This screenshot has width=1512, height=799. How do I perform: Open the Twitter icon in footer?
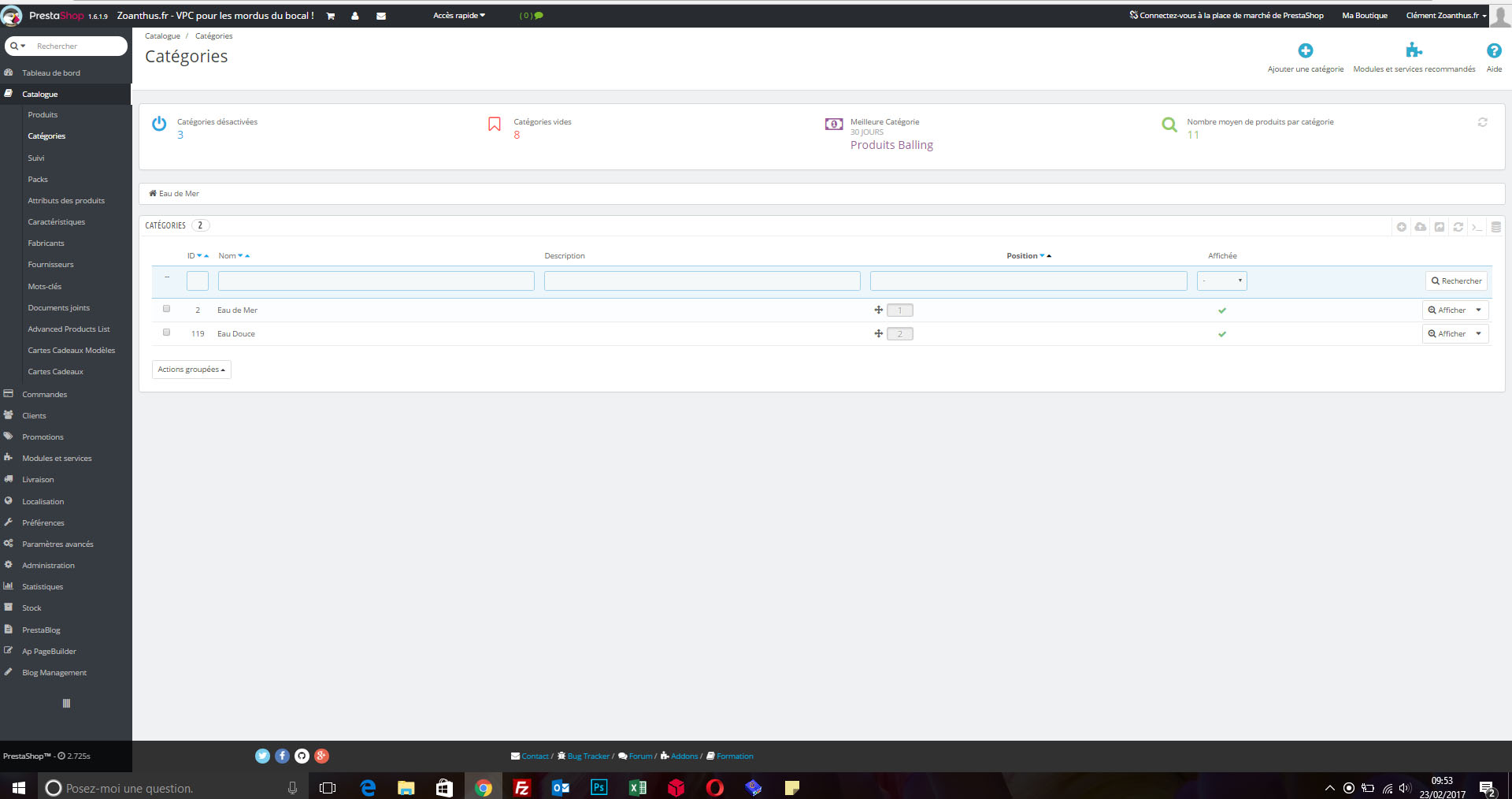(262, 756)
